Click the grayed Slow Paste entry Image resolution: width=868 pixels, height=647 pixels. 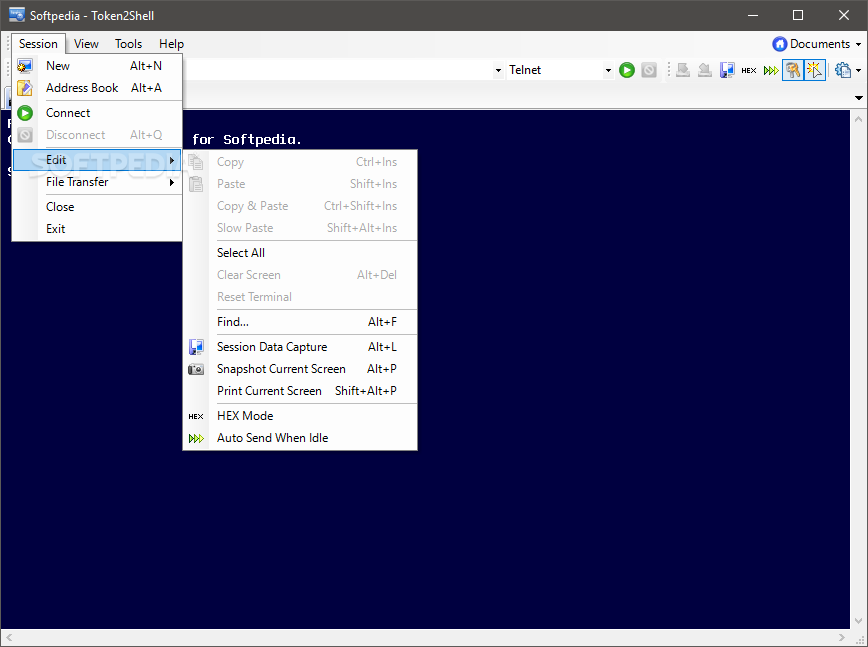point(300,229)
